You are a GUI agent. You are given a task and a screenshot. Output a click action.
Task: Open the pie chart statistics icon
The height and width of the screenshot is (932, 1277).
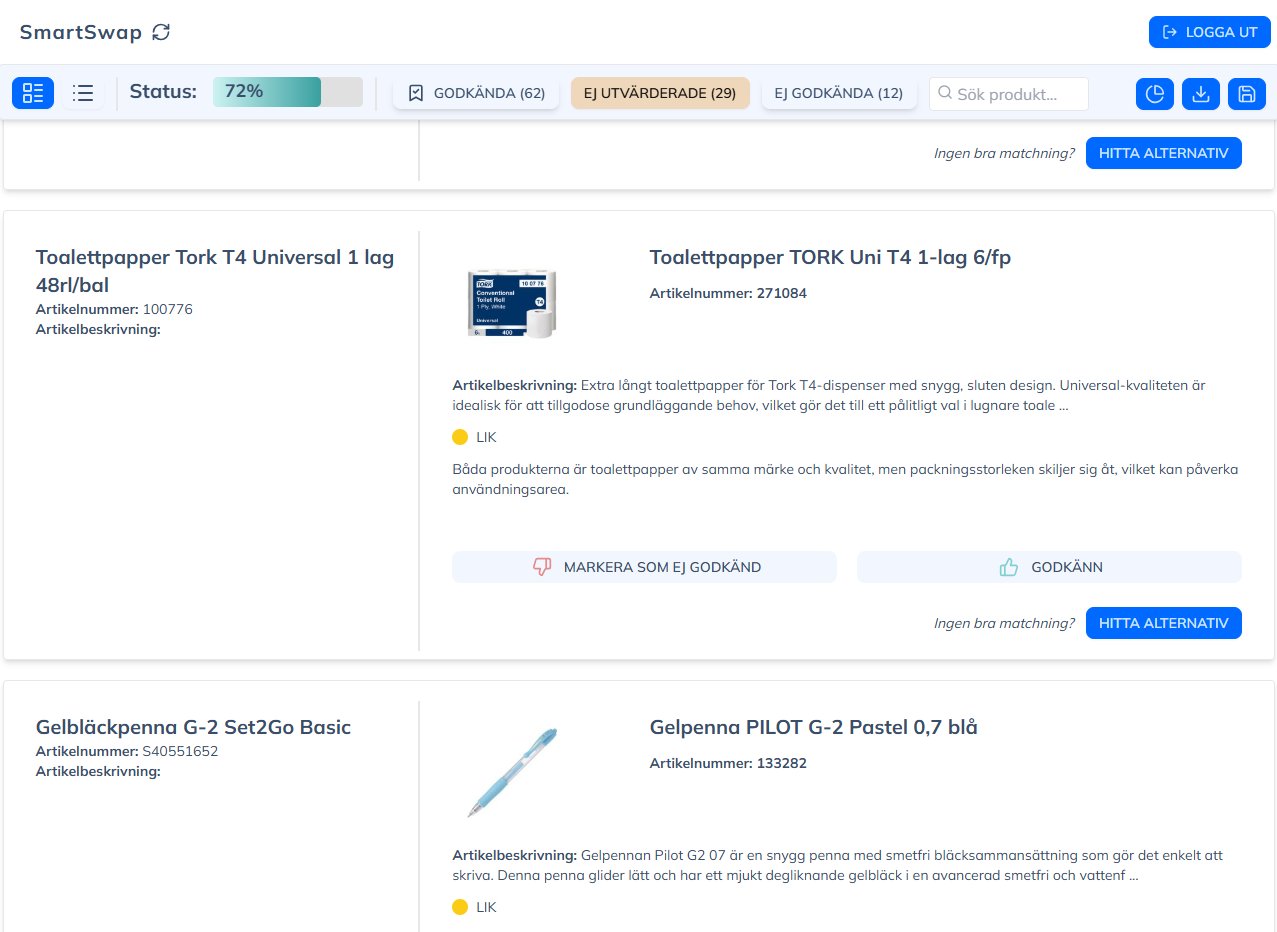[1155, 94]
